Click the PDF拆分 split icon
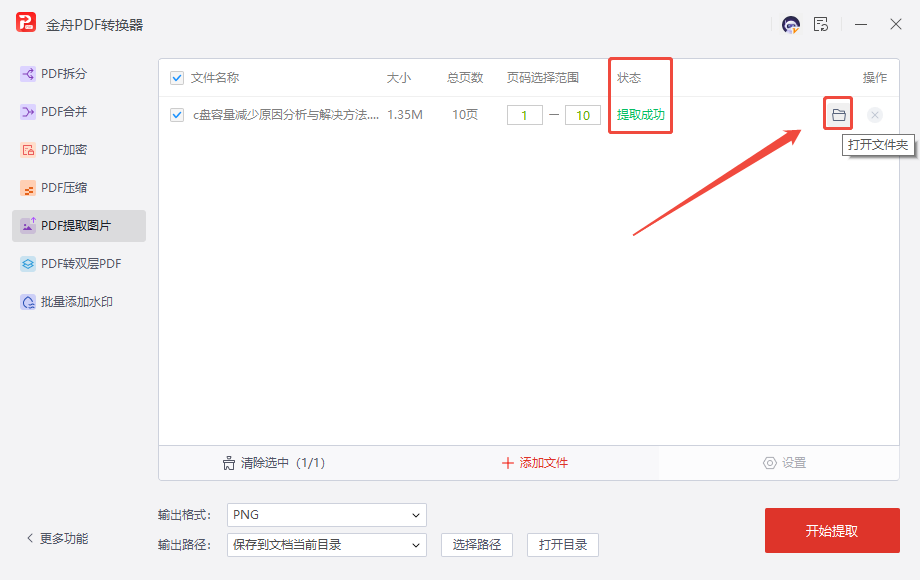This screenshot has height=580, width=920. pyautogui.click(x=28, y=74)
